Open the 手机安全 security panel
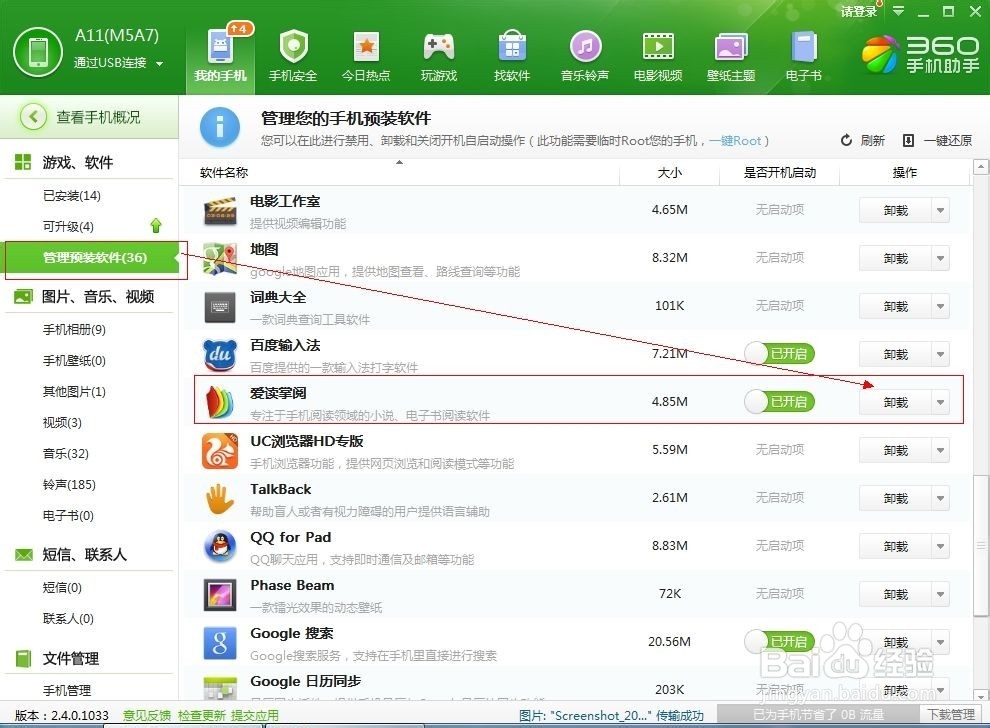 pyautogui.click(x=293, y=55)
